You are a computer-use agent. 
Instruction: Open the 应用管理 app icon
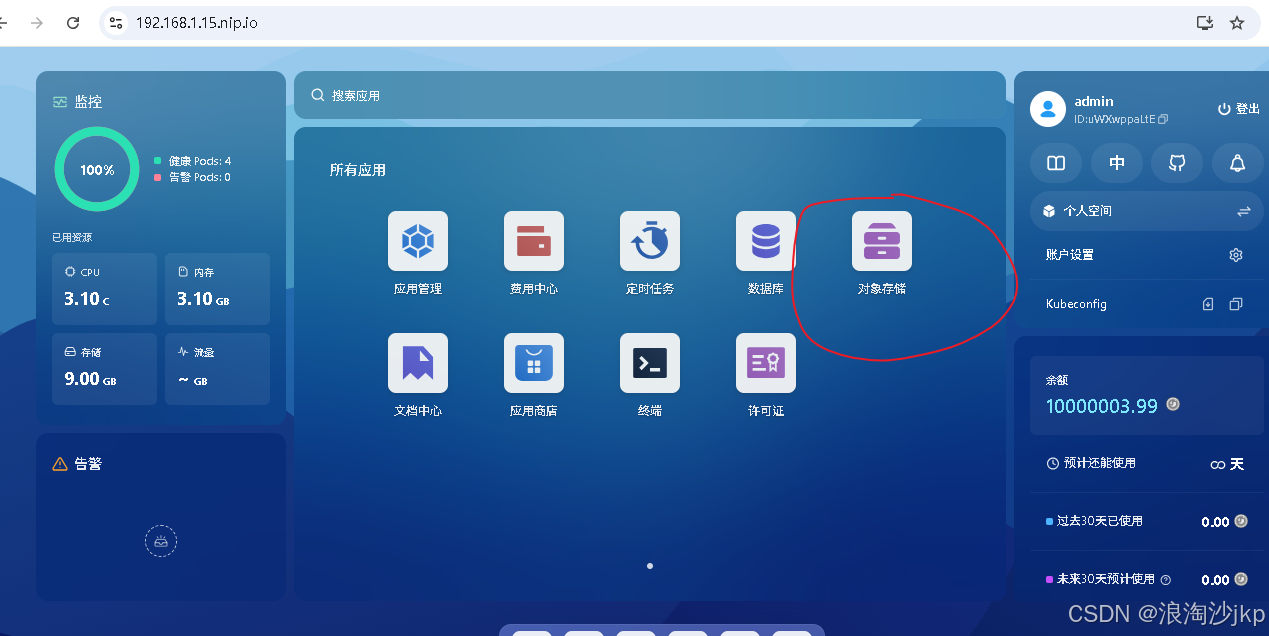[x=418, y=241]
